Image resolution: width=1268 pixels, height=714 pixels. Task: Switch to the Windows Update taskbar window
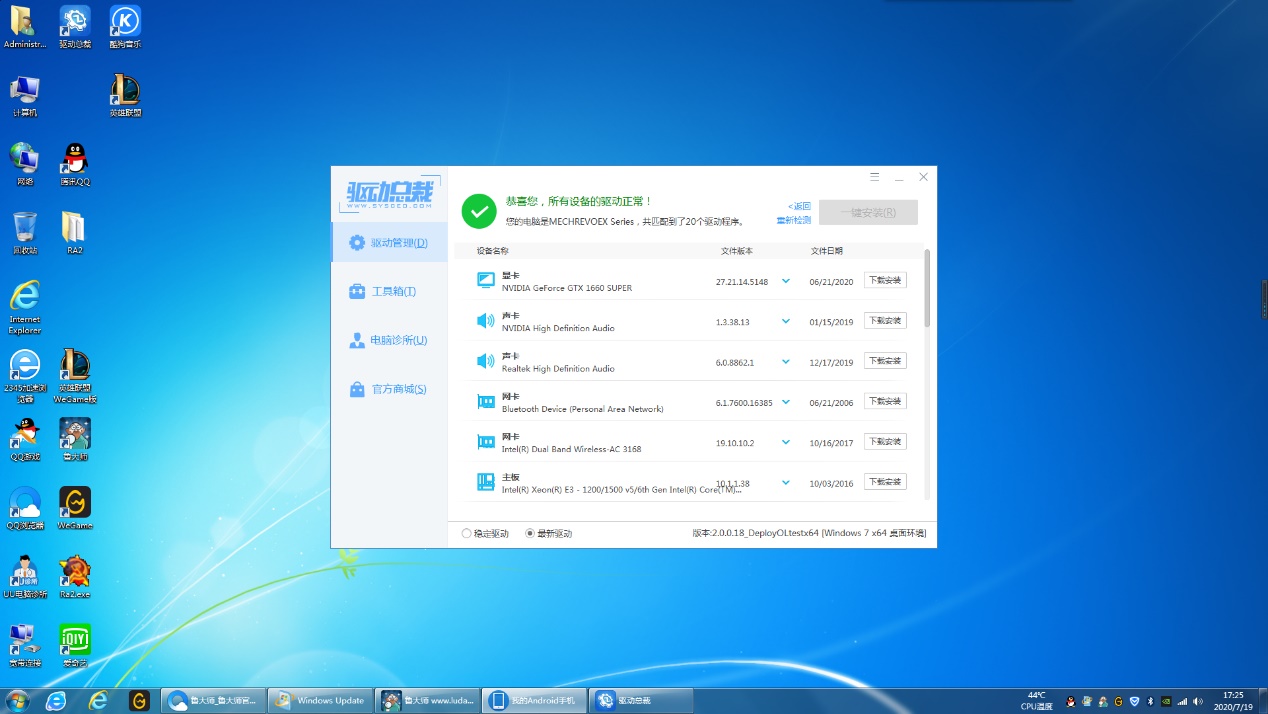click(319, 700)
